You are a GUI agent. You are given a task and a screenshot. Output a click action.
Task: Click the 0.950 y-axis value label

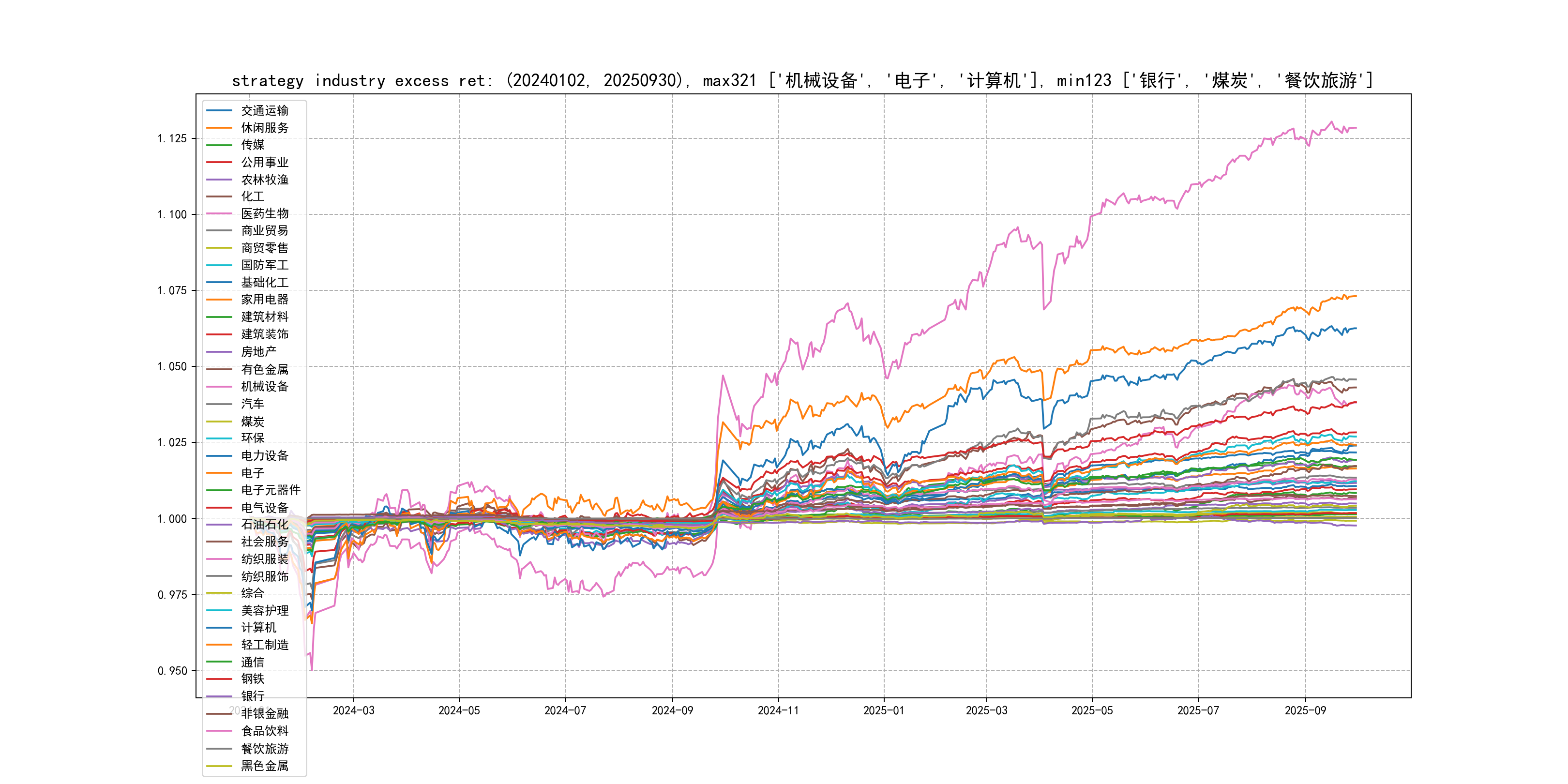click(172, 671)
